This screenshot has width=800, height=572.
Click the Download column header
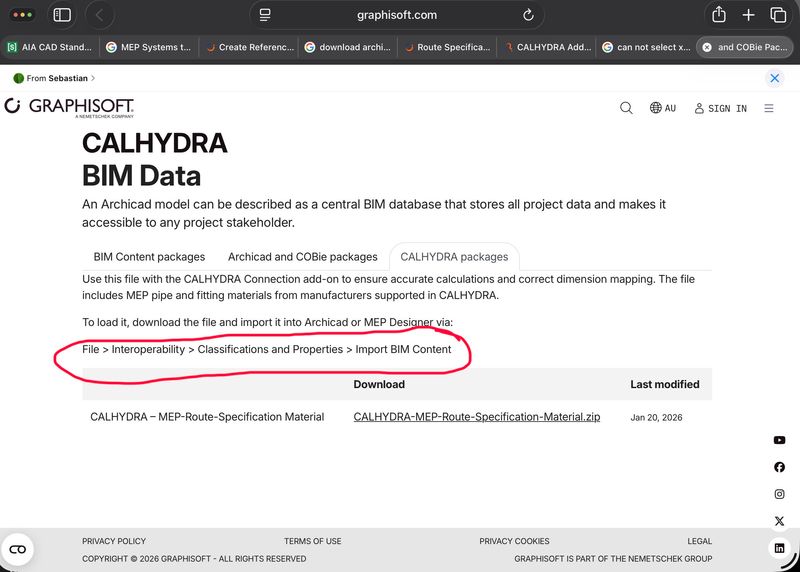pyautogui.click(x=379, y=384)
